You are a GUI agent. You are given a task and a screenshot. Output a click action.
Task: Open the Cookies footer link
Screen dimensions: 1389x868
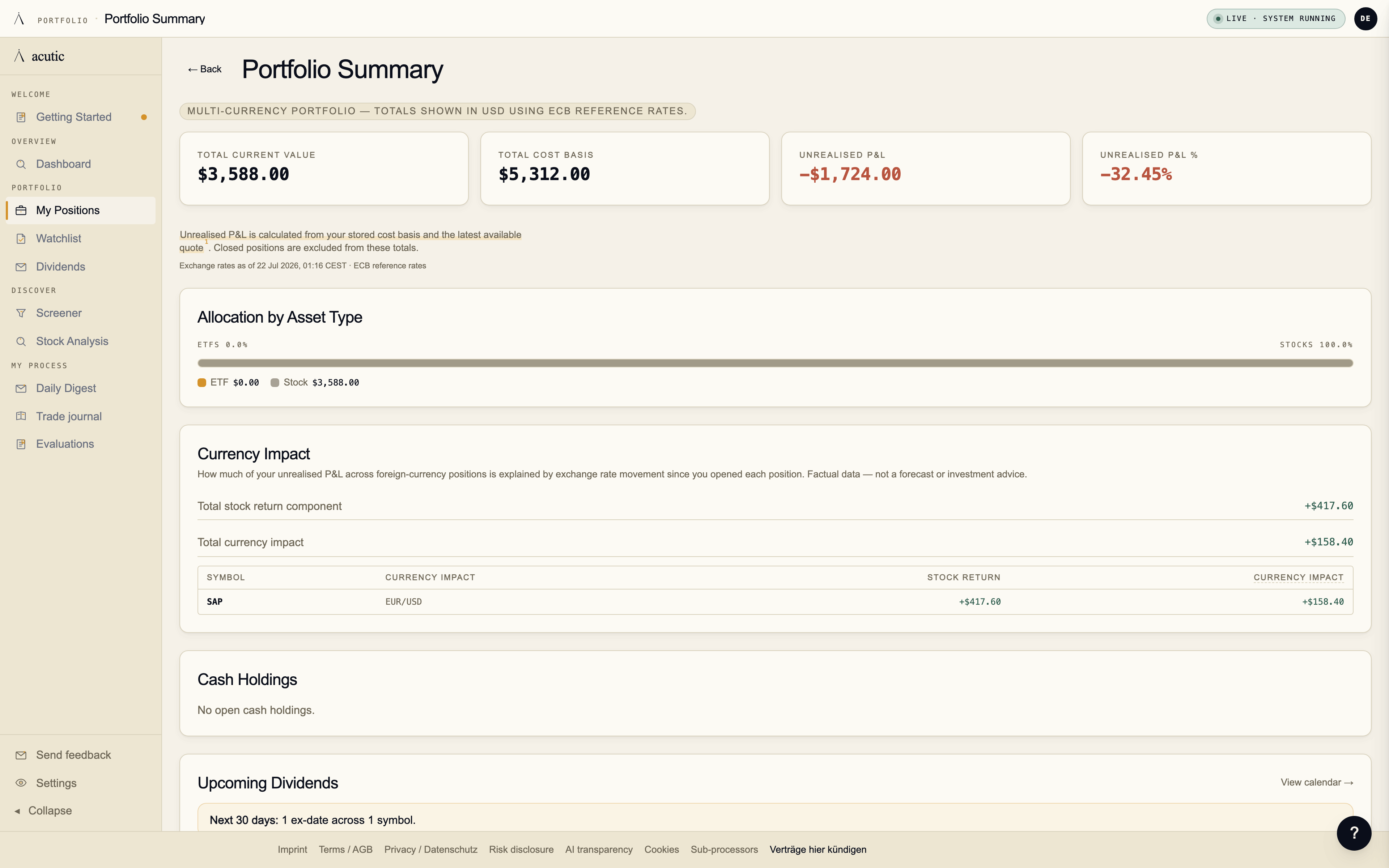point(661,850)
